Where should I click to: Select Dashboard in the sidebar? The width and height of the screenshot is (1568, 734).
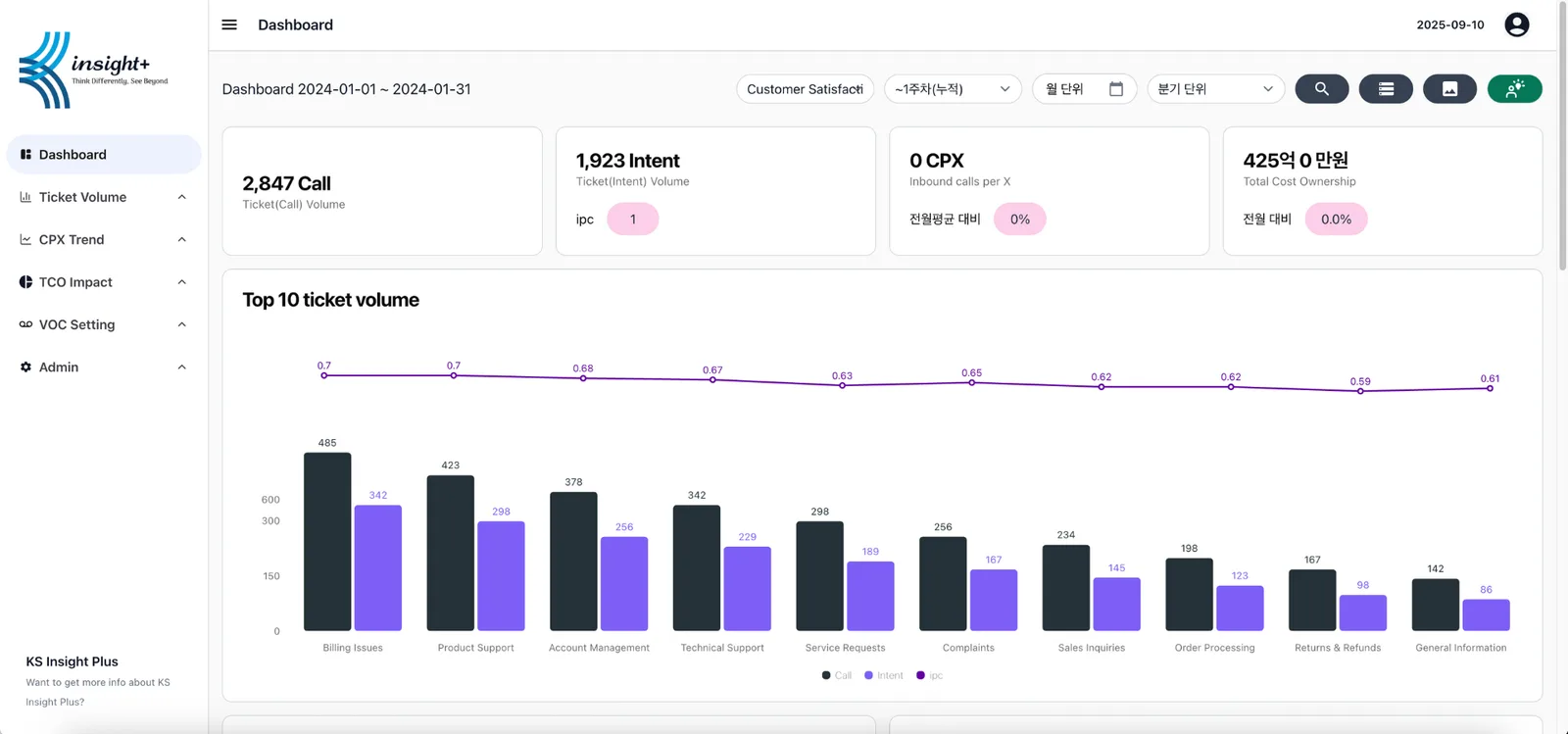tap(104, 155)
